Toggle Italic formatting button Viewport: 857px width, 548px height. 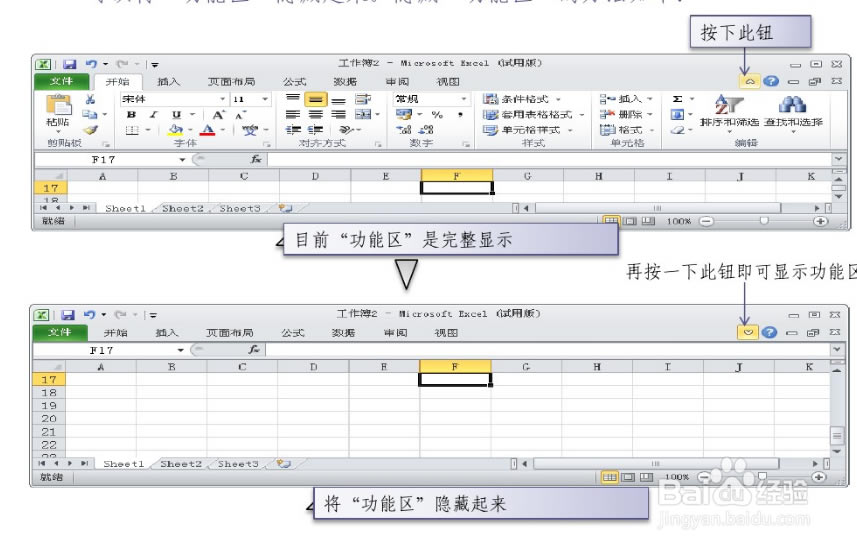154,115
